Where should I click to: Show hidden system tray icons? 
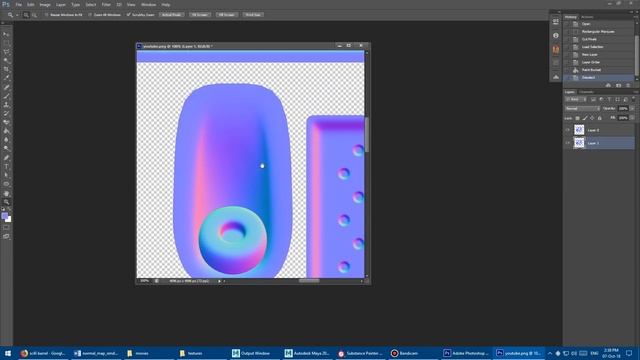click(x=550, y=353)
